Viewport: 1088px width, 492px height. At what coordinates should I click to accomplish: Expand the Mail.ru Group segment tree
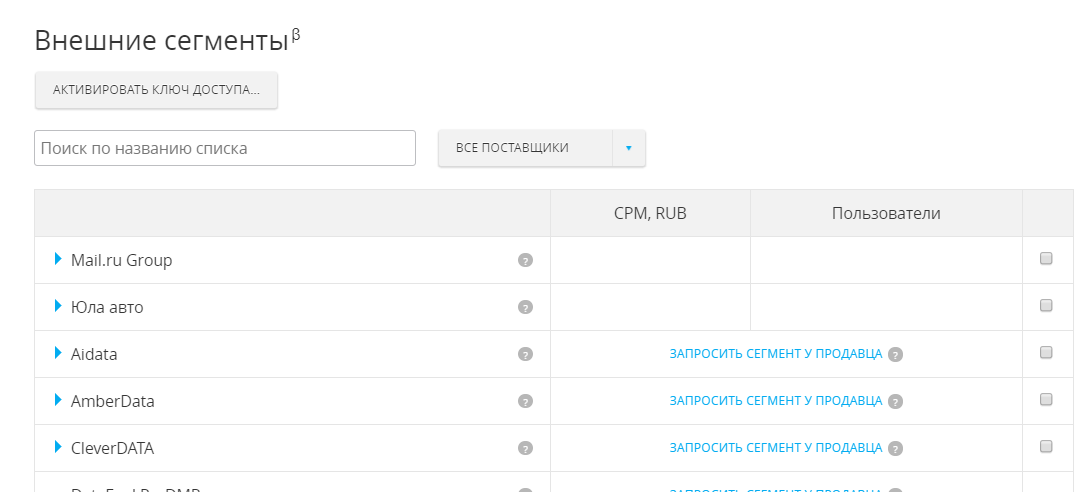point(58,260)
